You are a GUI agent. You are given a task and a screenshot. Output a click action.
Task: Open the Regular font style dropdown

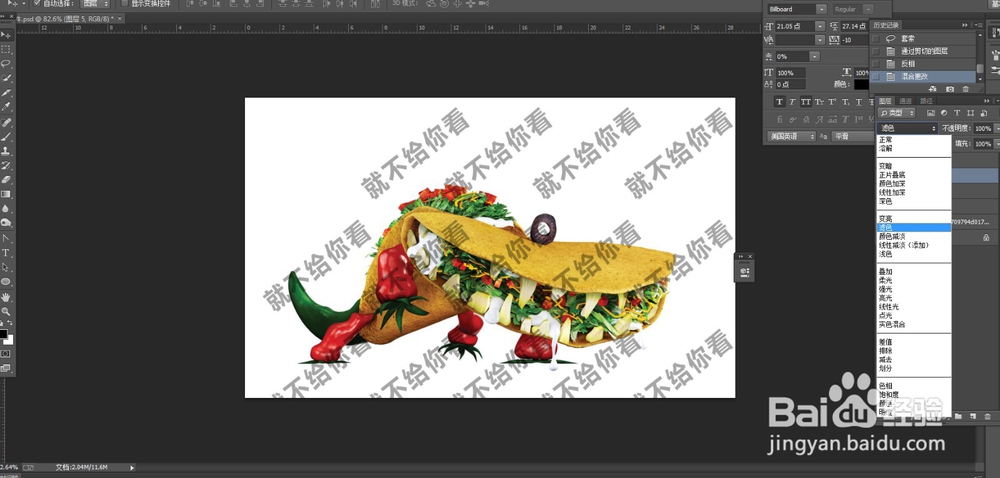coord(869,10)
